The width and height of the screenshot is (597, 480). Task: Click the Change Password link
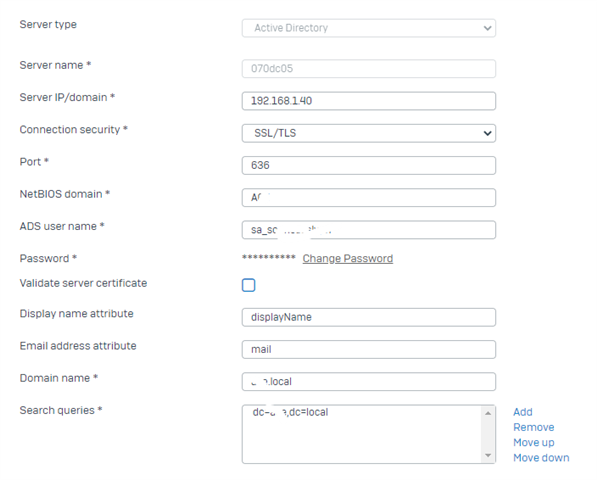tap(348, 258)
